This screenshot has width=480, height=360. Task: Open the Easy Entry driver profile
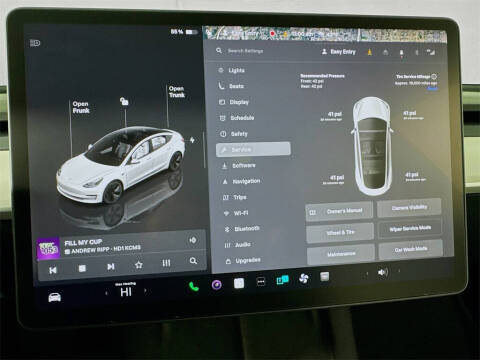click(x=339, y=52)
